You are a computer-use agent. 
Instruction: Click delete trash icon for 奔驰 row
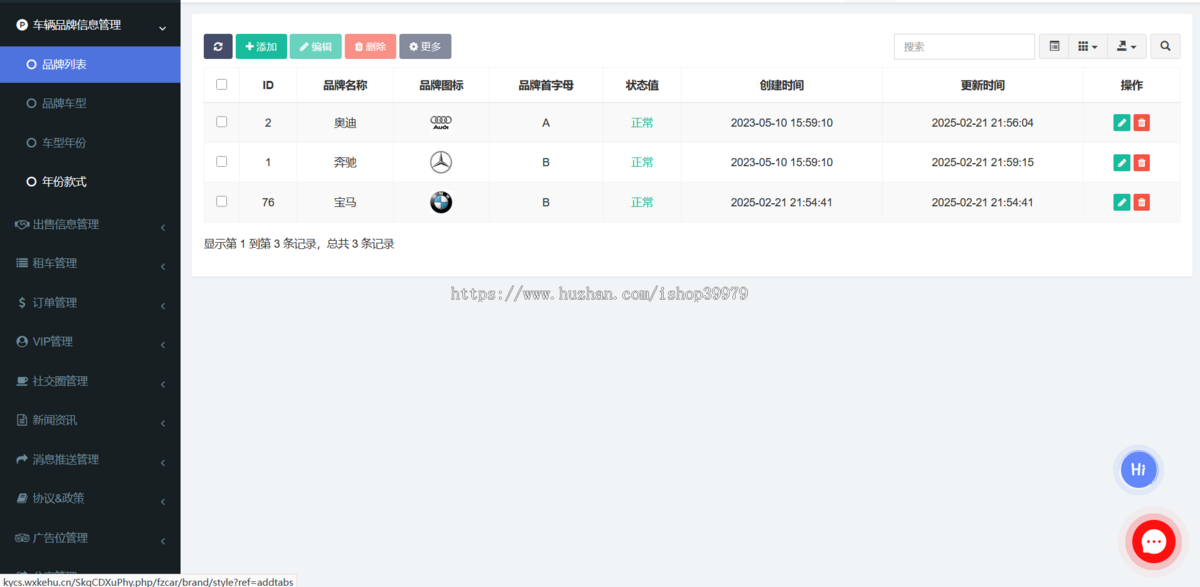click(x=1142, y=162)
